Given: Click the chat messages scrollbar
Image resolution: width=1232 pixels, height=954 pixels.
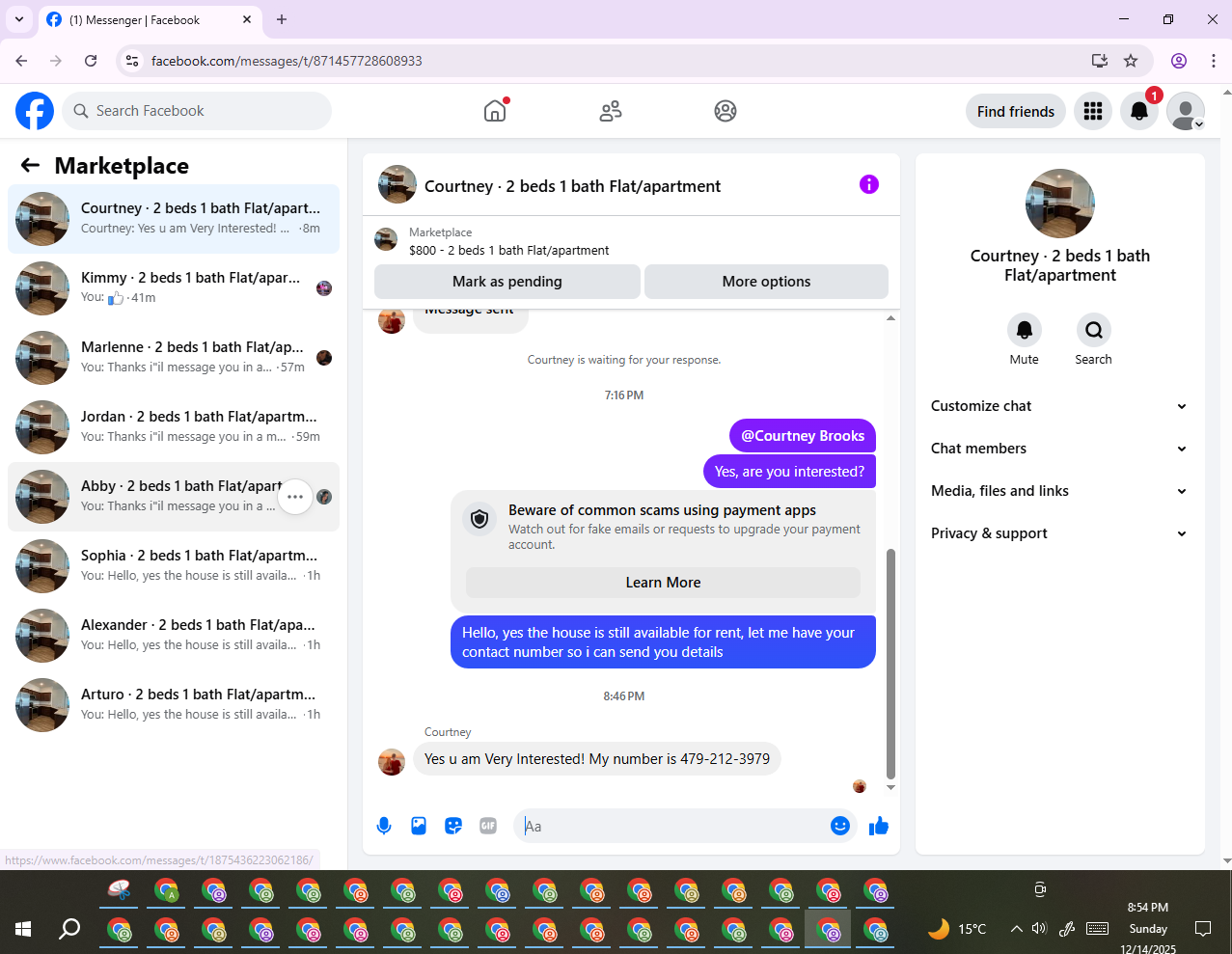Looking at the screenshot, I should [890, 664].
